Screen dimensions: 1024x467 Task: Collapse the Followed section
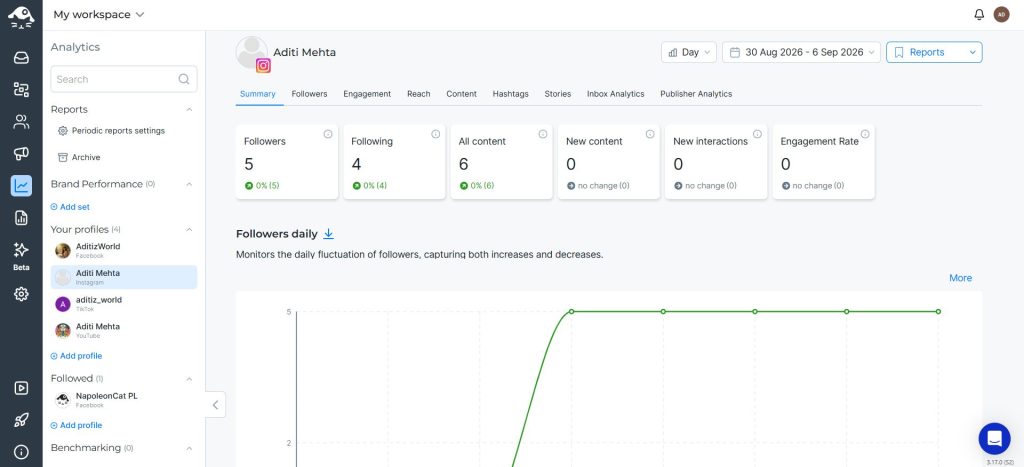189,379
